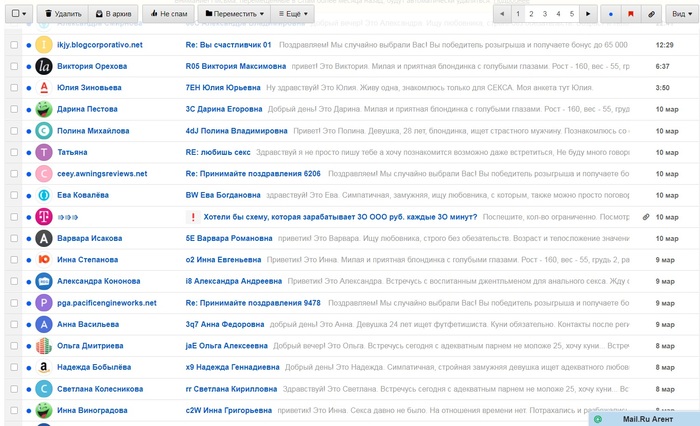Tick the checkbox for ikjy.blogcorporativo.net email
The image size is (700, 426).
click(x=14, y=45)
